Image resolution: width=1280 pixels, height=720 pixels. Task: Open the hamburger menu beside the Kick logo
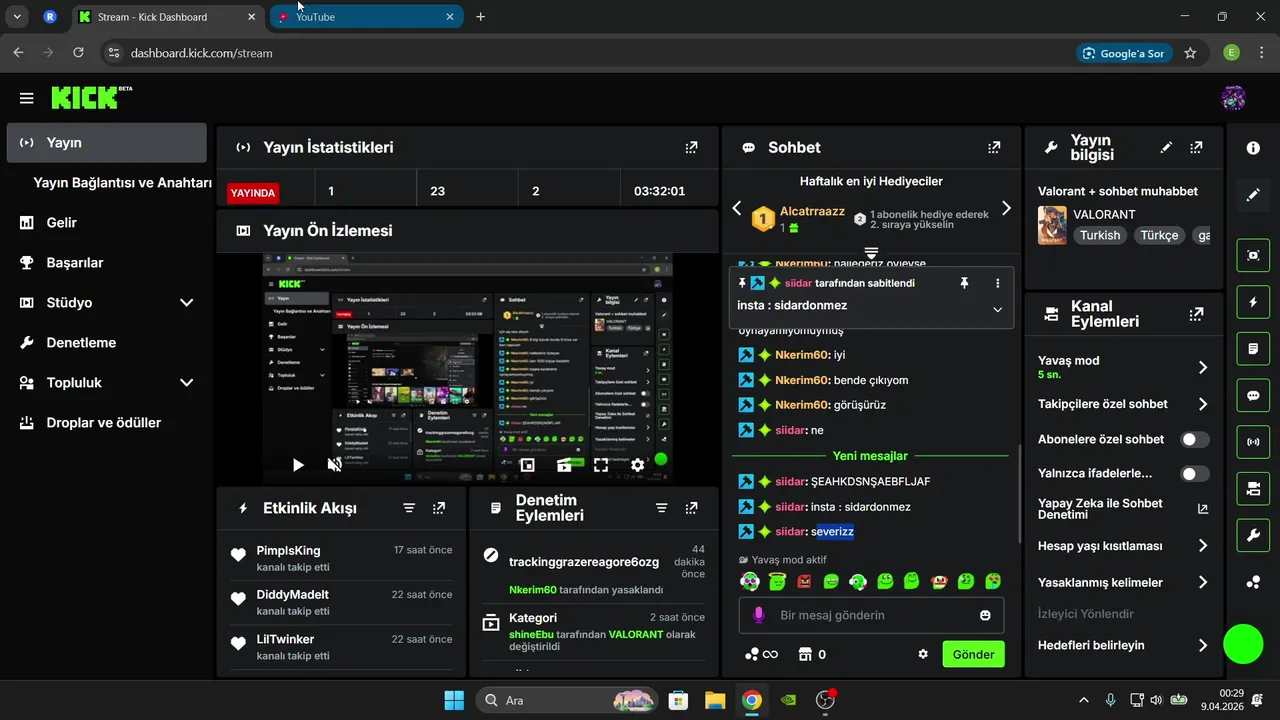pos(26,98)
